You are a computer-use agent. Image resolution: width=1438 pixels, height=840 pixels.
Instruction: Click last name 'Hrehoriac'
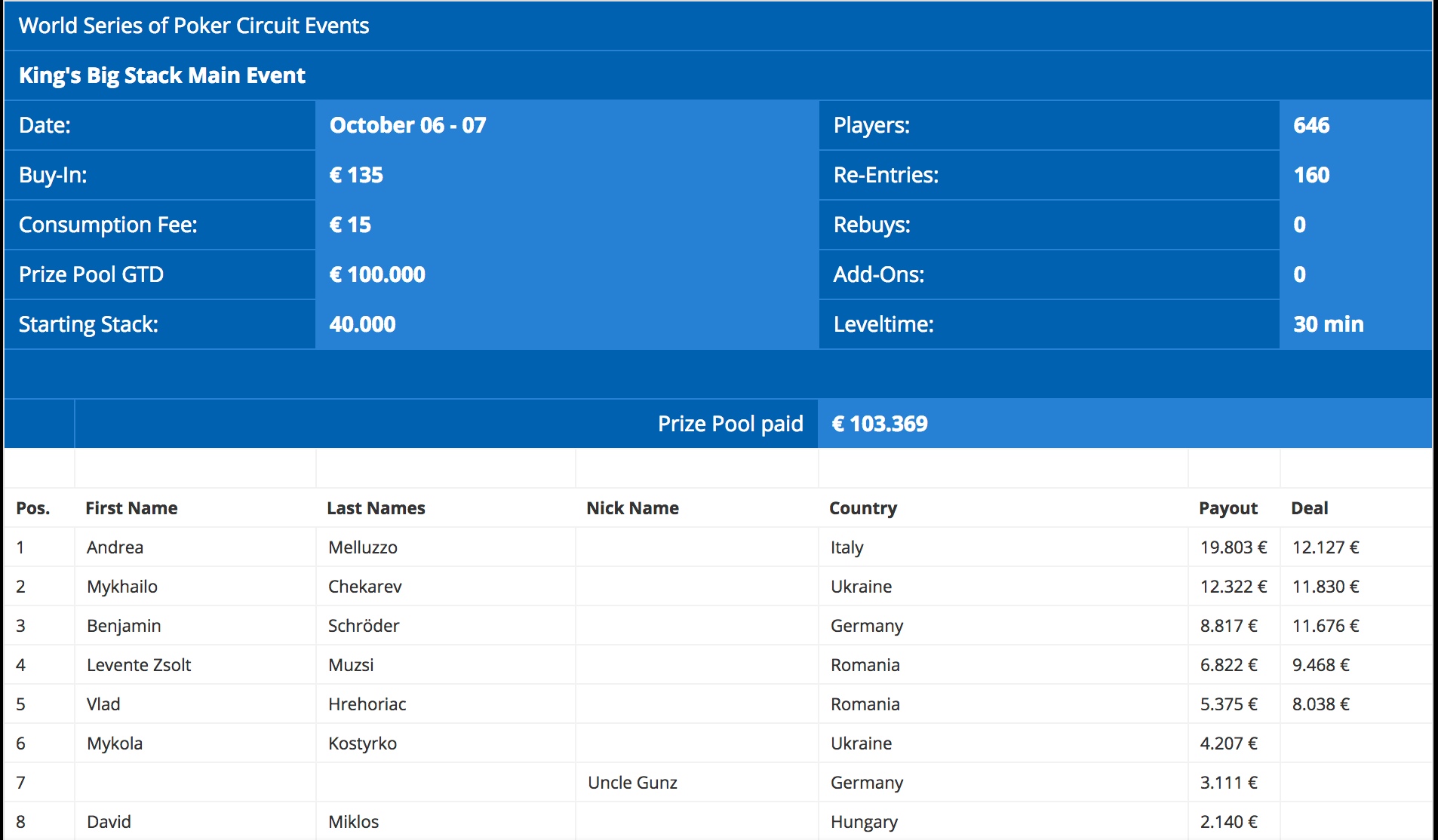click(367, 704)
